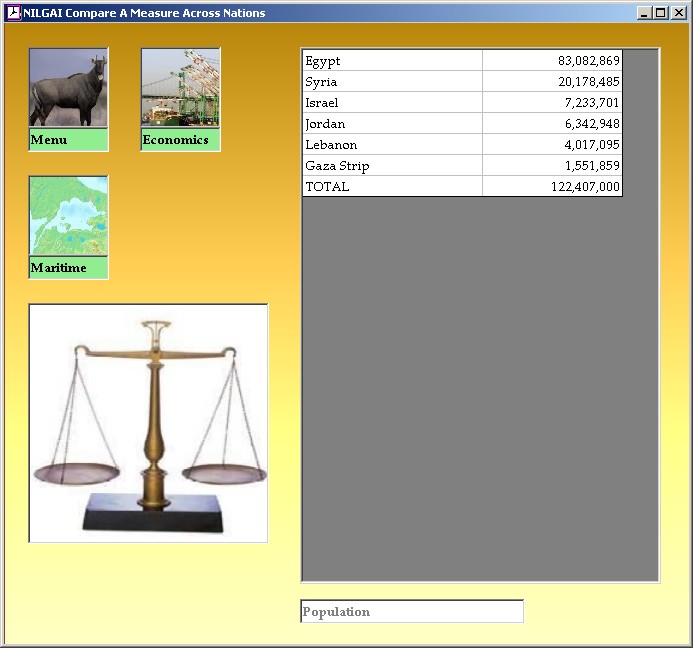The image size is (693, 648).
Task: Select the Syria country cell
Action: [x=392, y=82]
